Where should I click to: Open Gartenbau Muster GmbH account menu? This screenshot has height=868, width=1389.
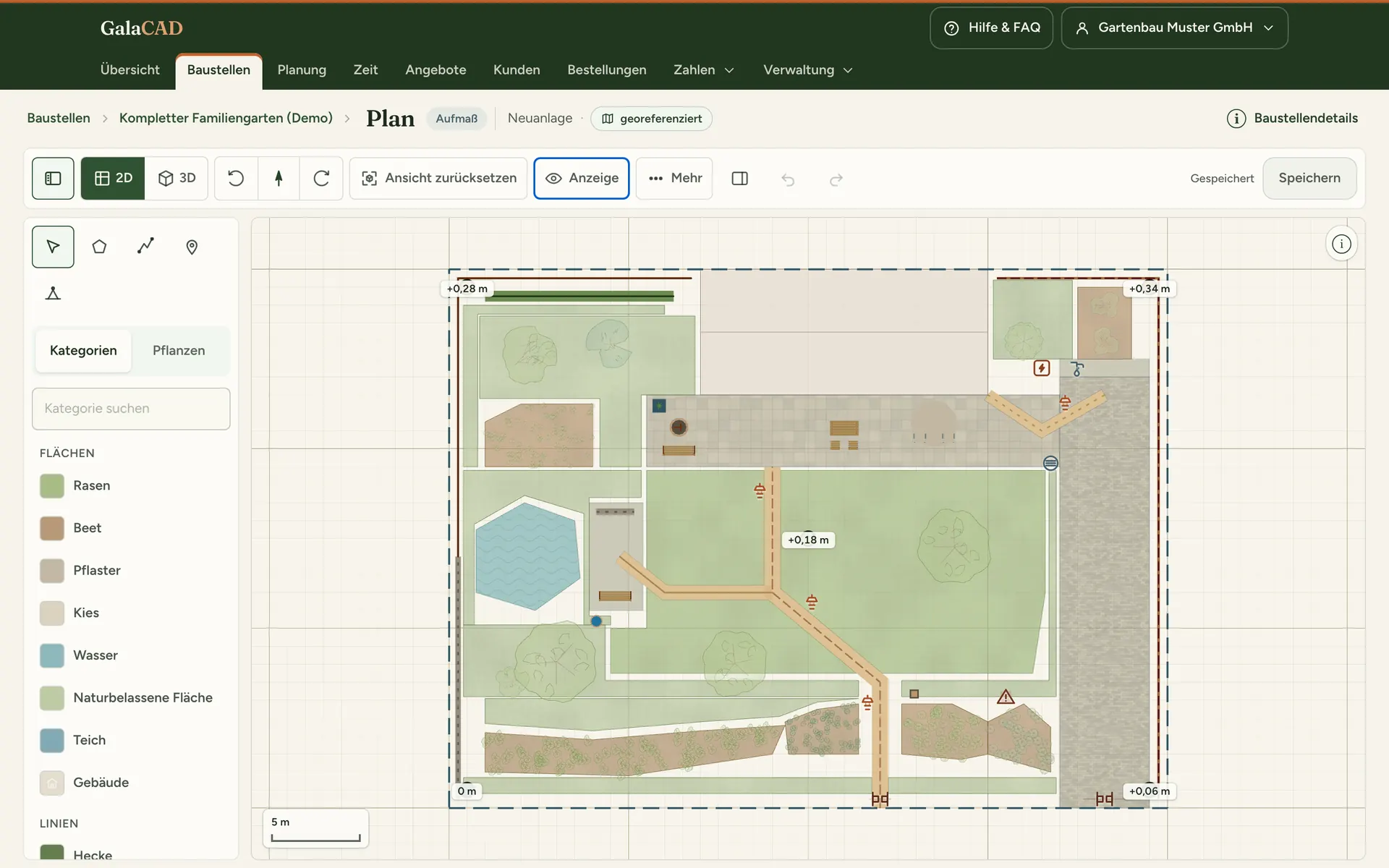click(x=1174, y=27)
